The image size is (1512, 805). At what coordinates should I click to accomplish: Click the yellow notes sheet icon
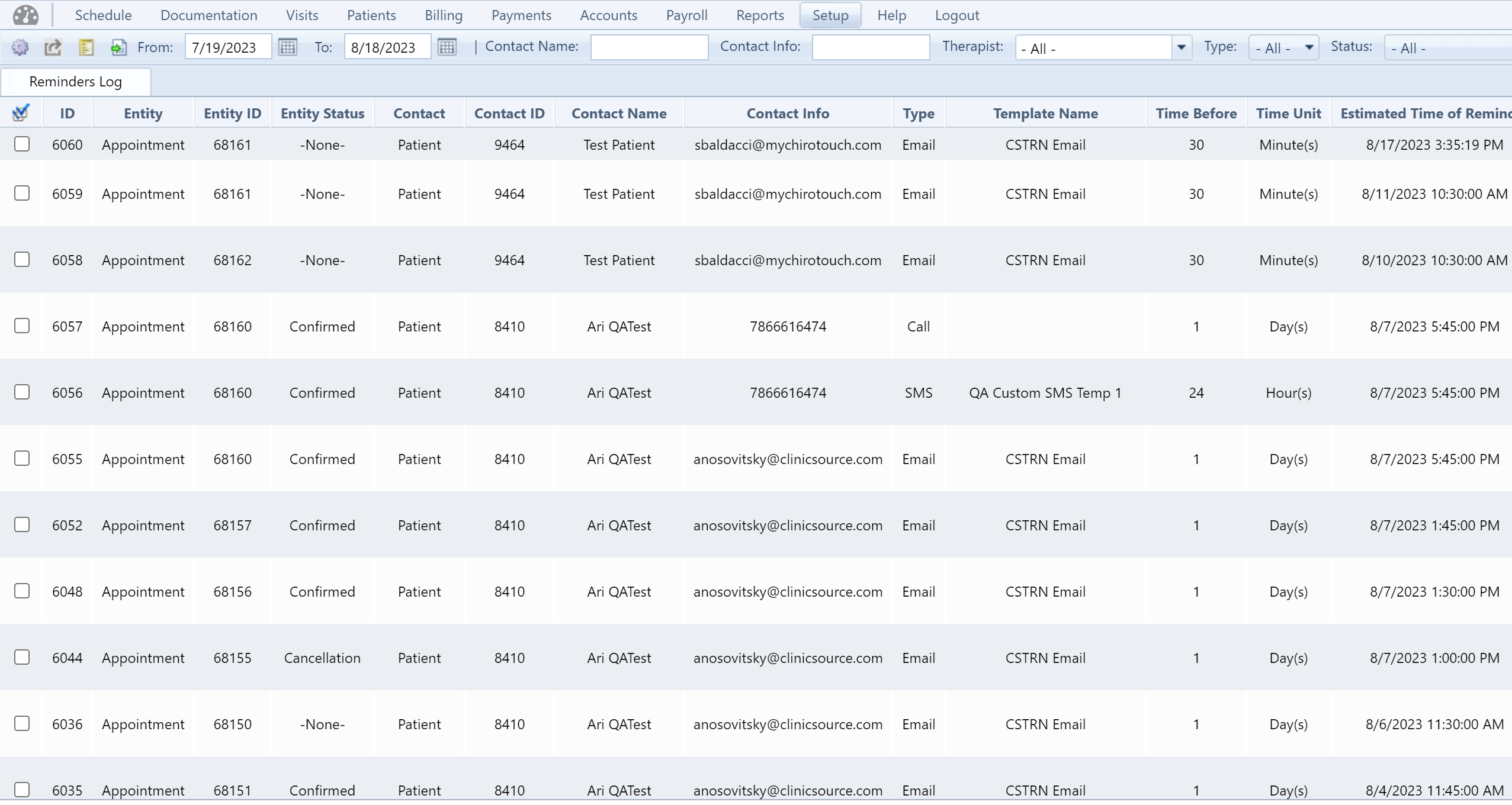(x=86, y=47)
